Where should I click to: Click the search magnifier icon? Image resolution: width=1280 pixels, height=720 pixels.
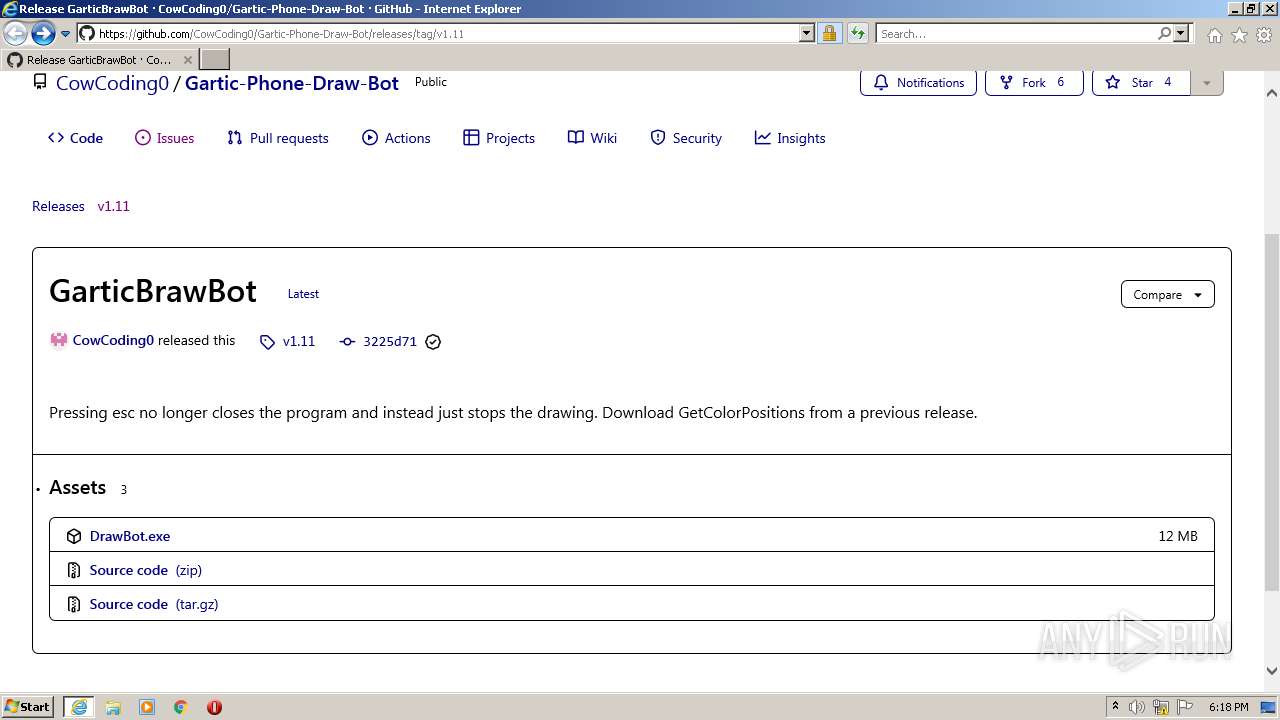(x=1164, y=33)
